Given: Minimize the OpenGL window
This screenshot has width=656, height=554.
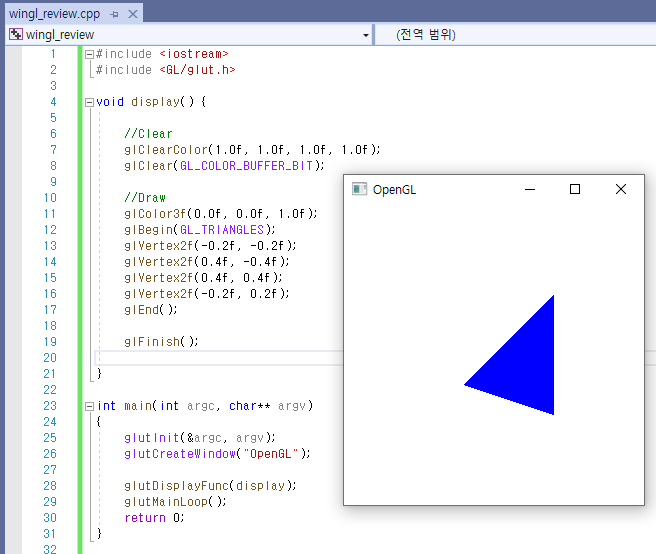Looking at the screenshot, I should tap(530, 190).
